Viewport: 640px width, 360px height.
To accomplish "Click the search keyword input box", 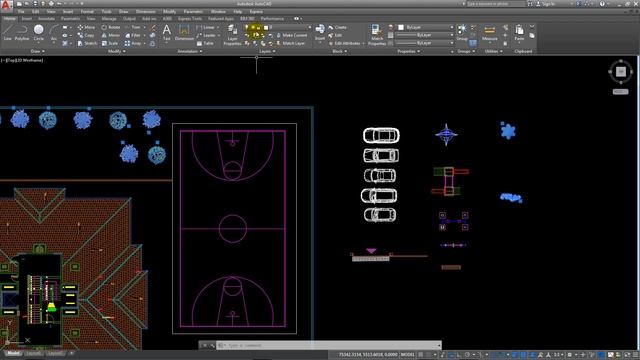I will point(496,4).
